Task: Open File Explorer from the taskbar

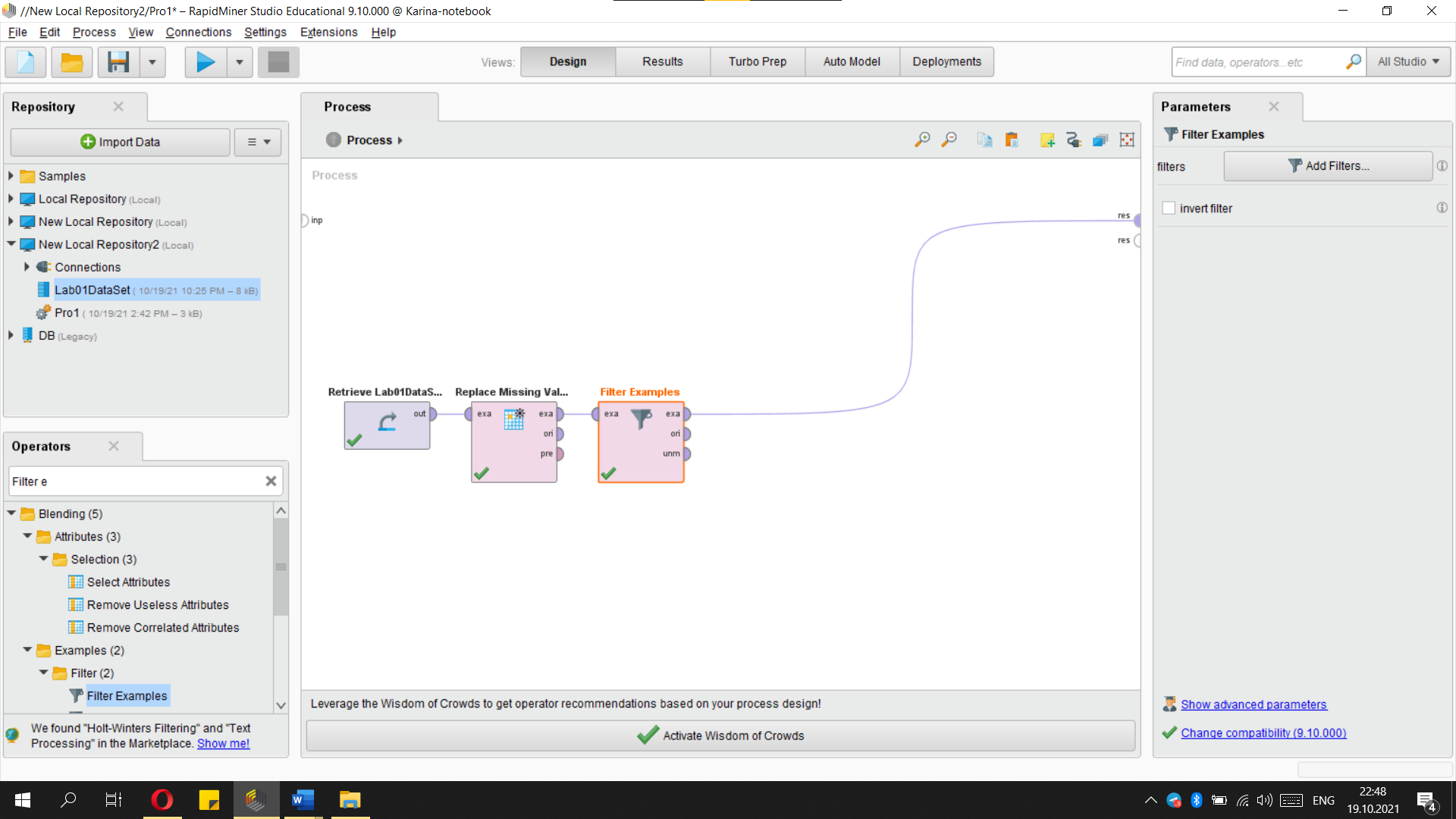Action: coord(350,799)
